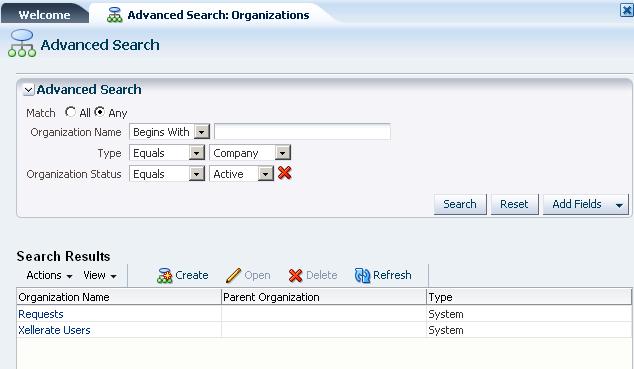Select the All match radio button
This screenshot has height=369, width=634.
(x=70, y=112)
